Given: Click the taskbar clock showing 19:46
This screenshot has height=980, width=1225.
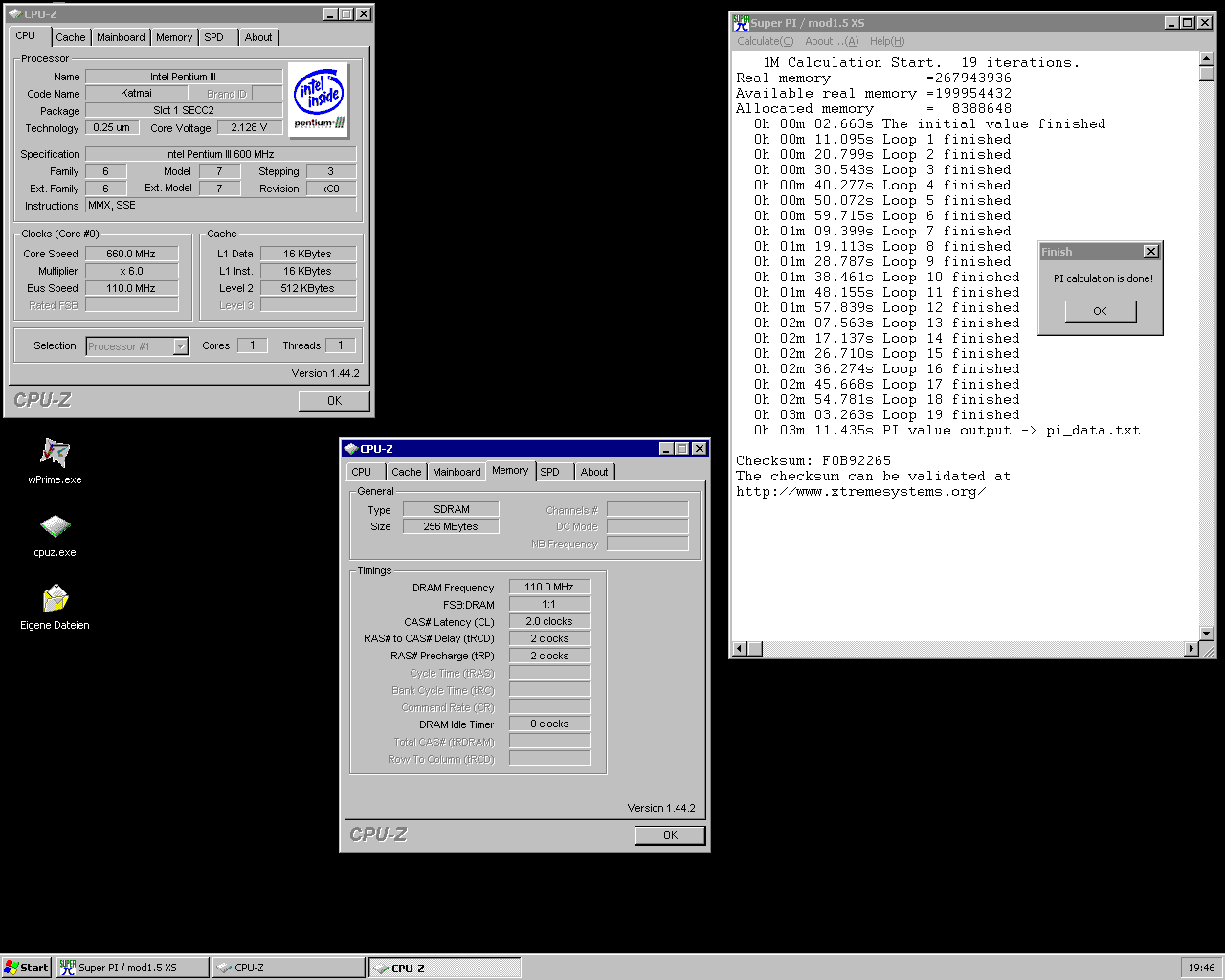Looking at the screenshot, I should pos(1201,968).
